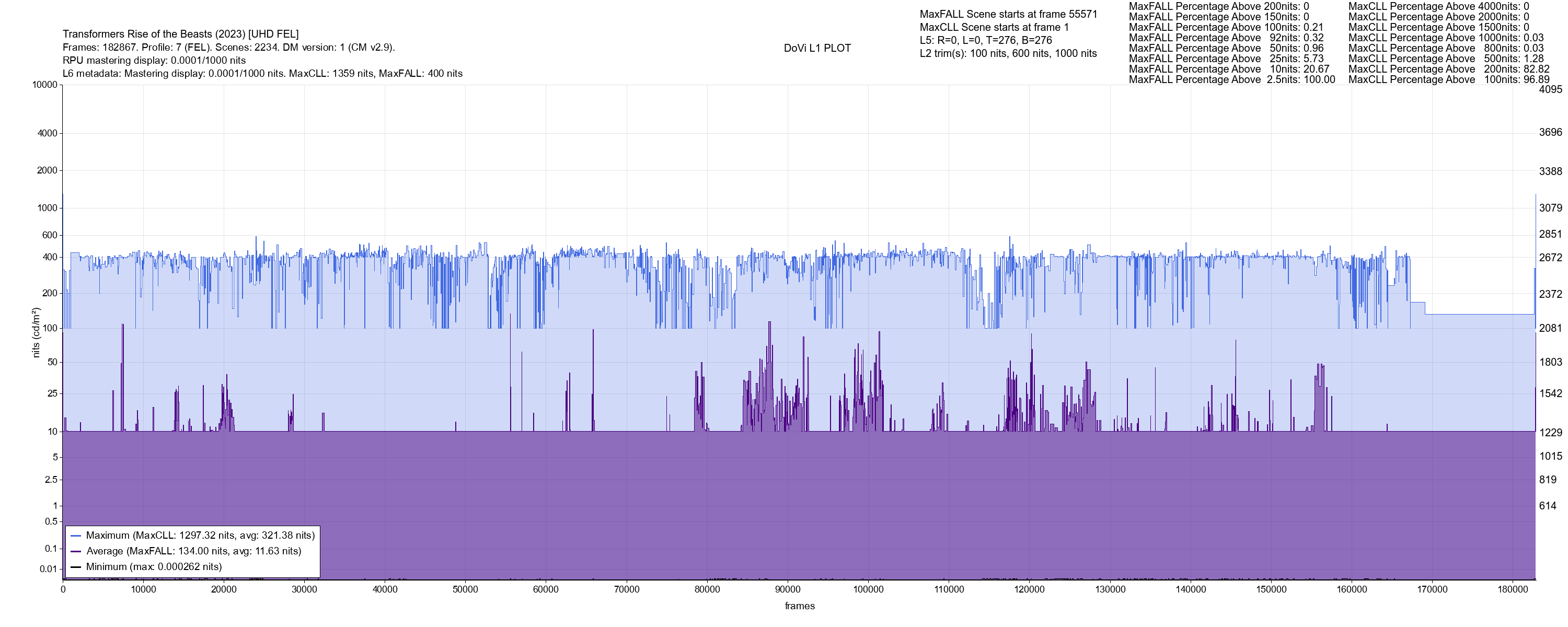The width and height of the screenshot is (1568, 627).
Task: Click 'MaxCLL Percentage Above 200nits: 82.82' line
Action: point(1448,69)
